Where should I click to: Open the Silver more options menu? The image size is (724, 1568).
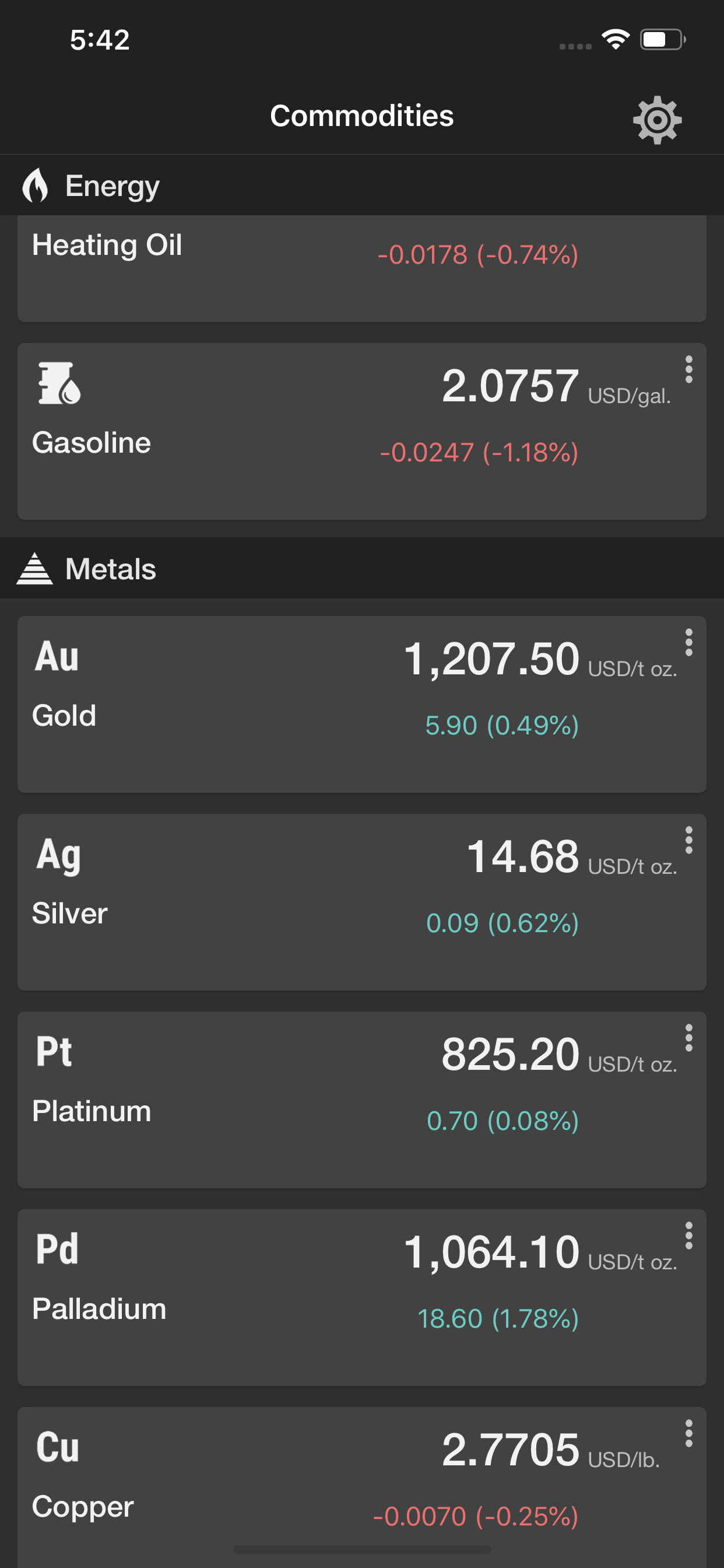click(688, 840)
